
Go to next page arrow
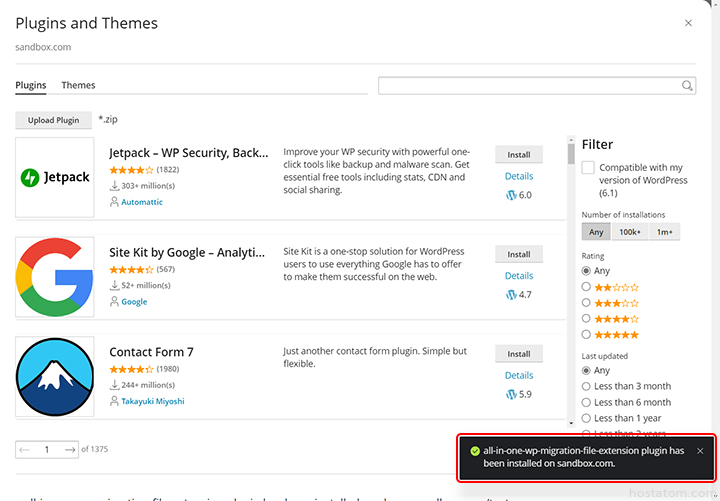coord(70,450)
